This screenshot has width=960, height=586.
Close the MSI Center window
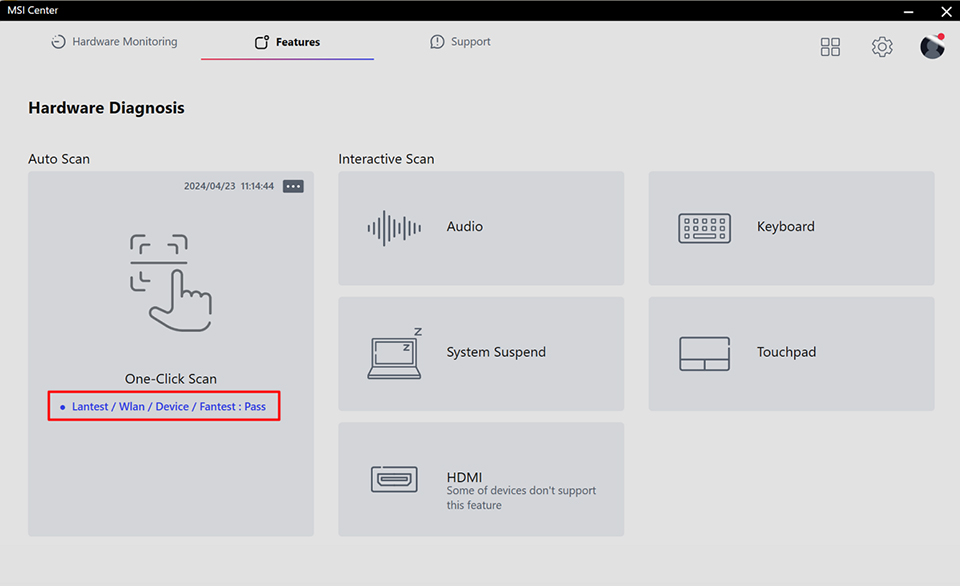tap(946, 11)
